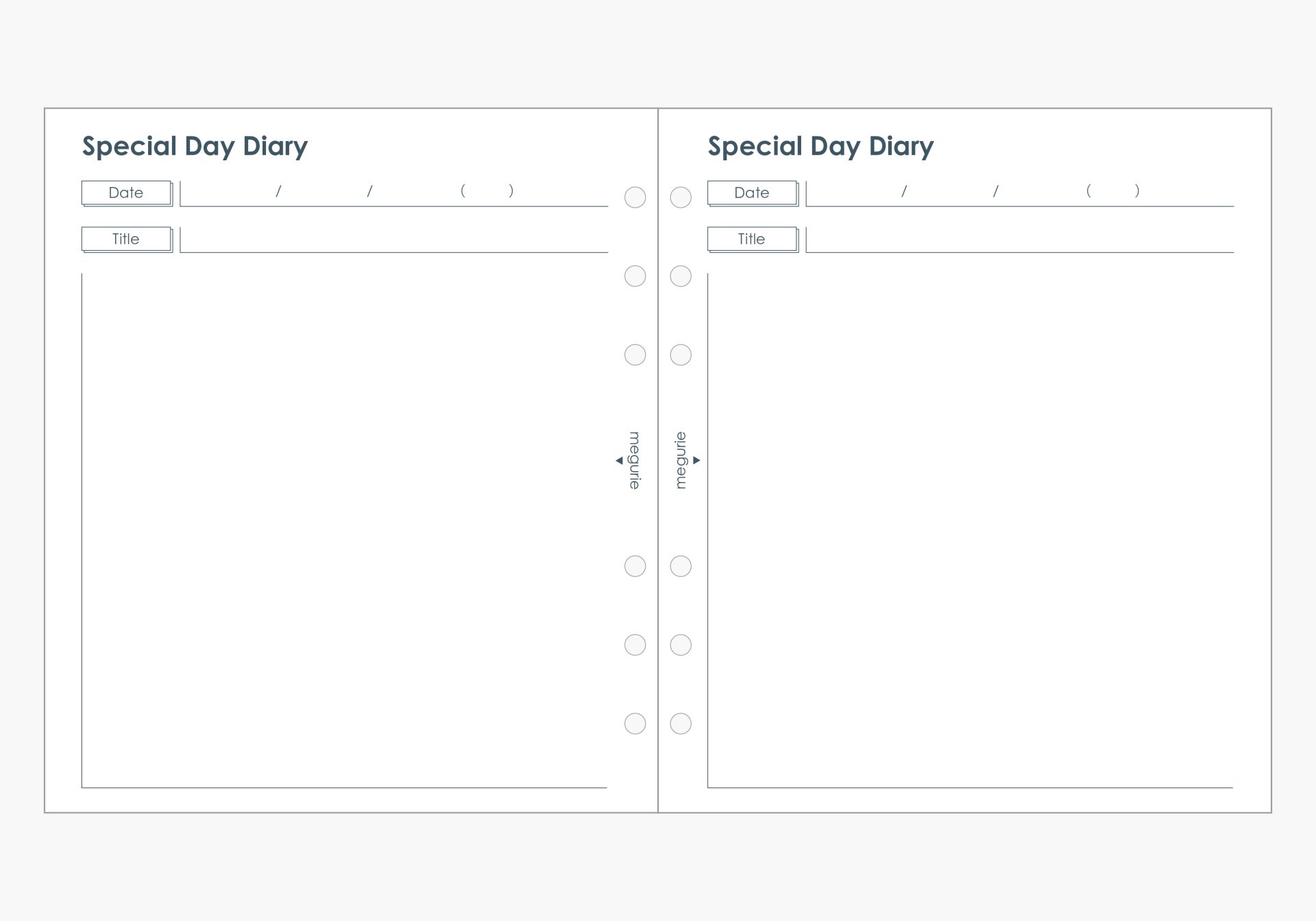The height and width of the screenshot is (921, 1316).
Task: Click the bottom binder hole on right page
Action: [681, 724]
